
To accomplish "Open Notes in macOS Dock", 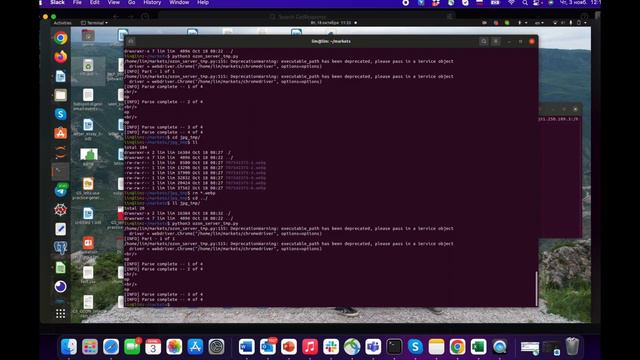I will [x=436, y=347].
